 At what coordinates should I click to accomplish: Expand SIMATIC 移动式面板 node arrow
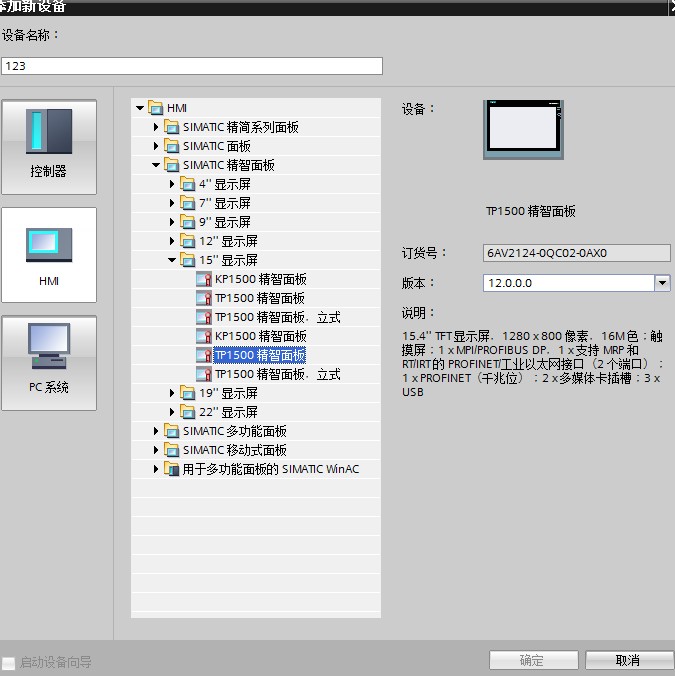click(156, 450)
